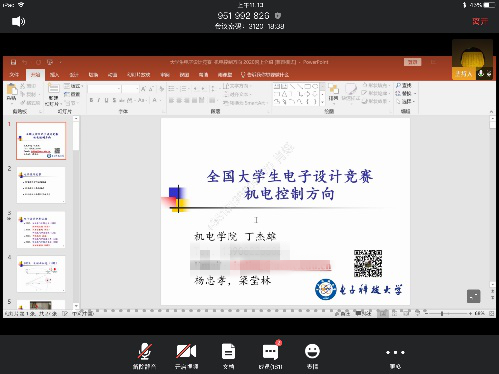The height and width of the screenshot is (374, 499).
Task: Toggle the meeting speaker audio icon
Action: click(x=18, y=22)
